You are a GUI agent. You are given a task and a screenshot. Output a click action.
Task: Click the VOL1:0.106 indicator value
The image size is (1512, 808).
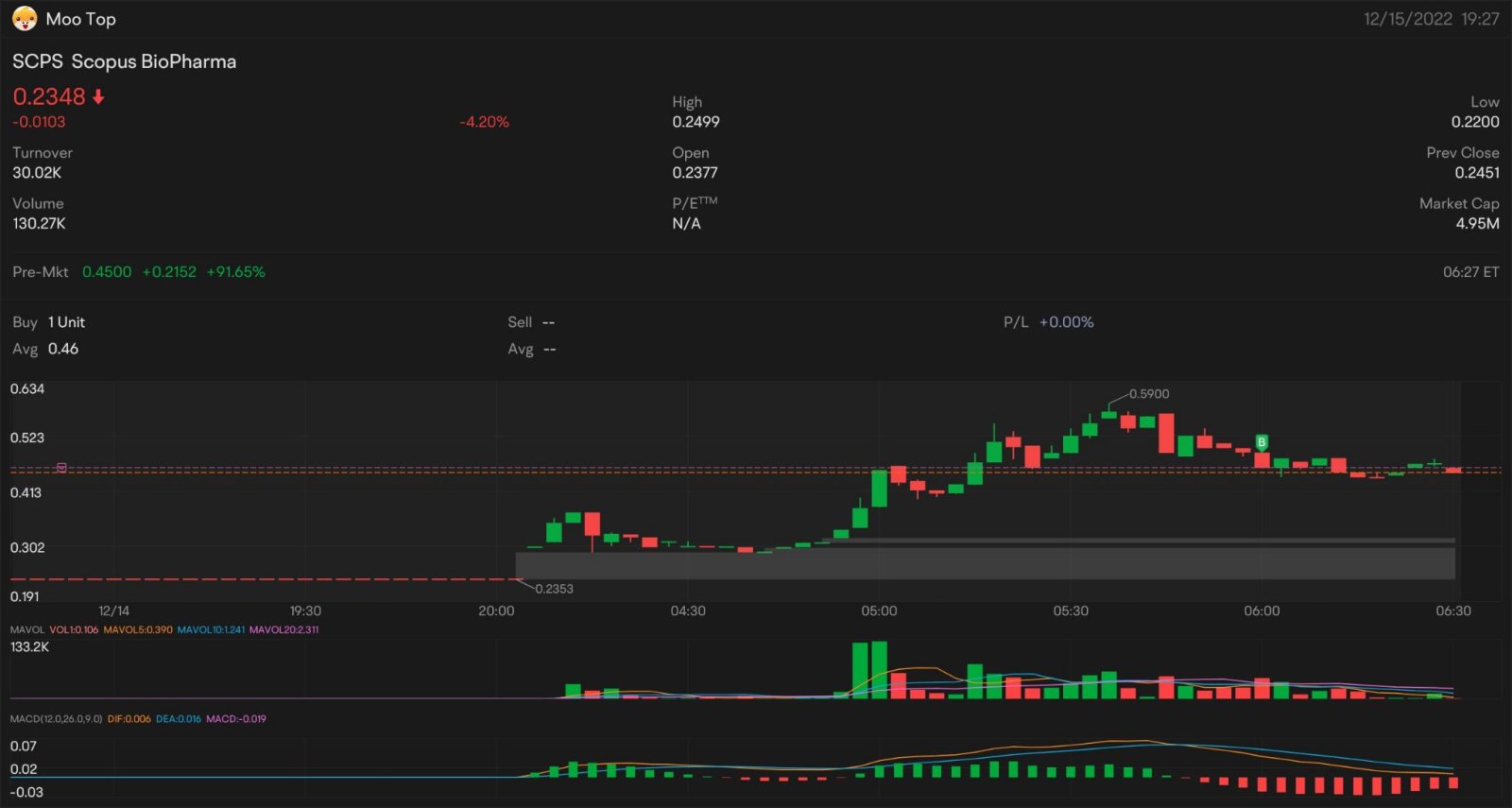pyautogui.click(x=74, y=629)
